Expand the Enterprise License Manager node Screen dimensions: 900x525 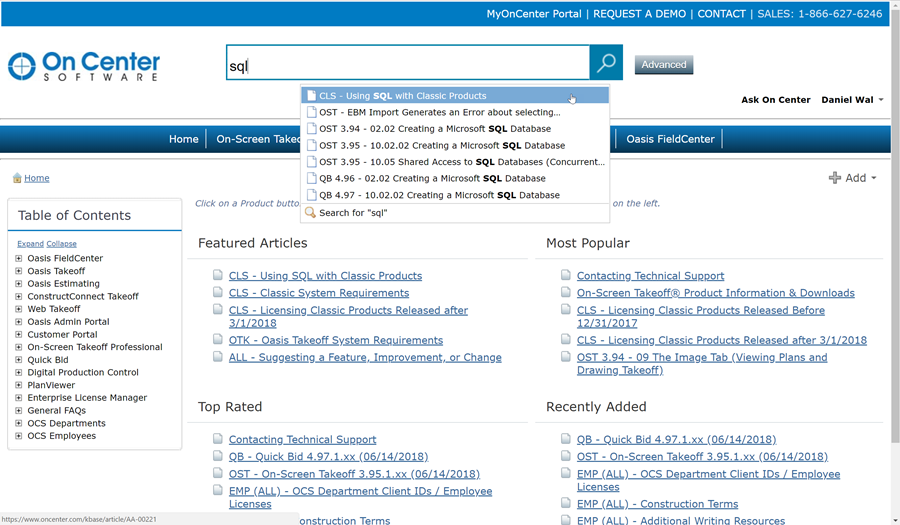tap(18, 398)
